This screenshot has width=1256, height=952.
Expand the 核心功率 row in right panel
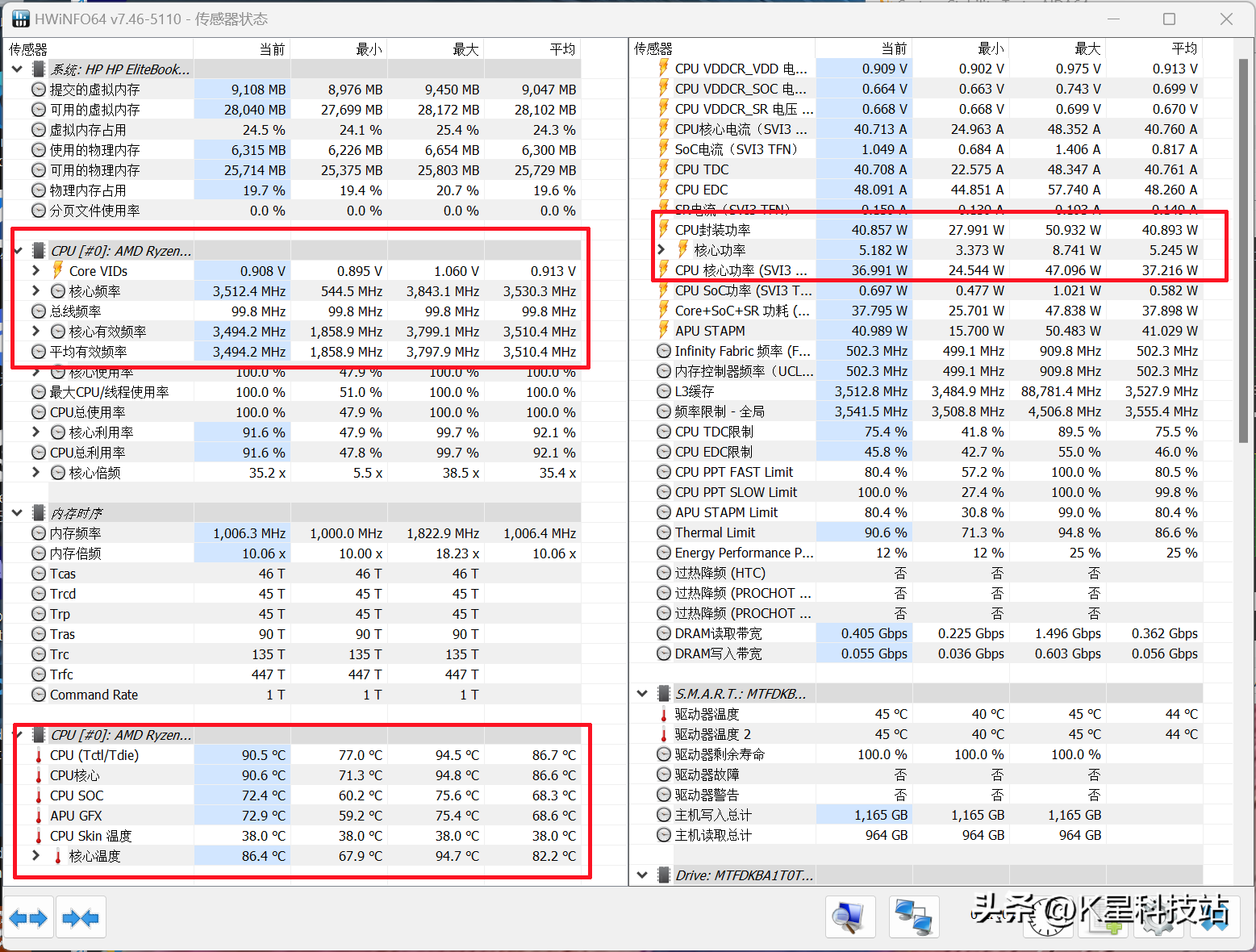pos(661,250)
